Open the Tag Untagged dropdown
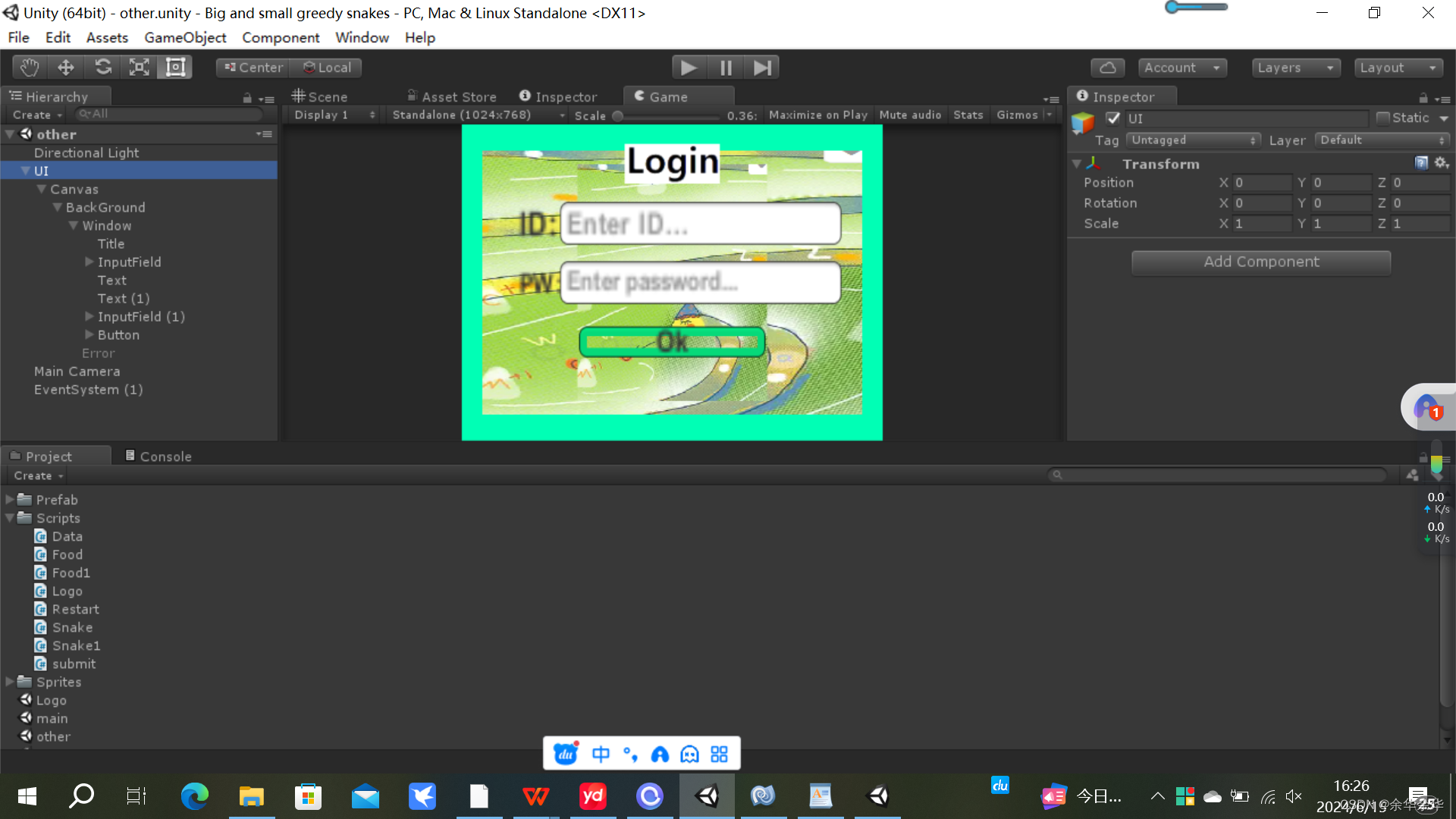1456x819 pixels. pyautogui.click(x=1194, y=140)
